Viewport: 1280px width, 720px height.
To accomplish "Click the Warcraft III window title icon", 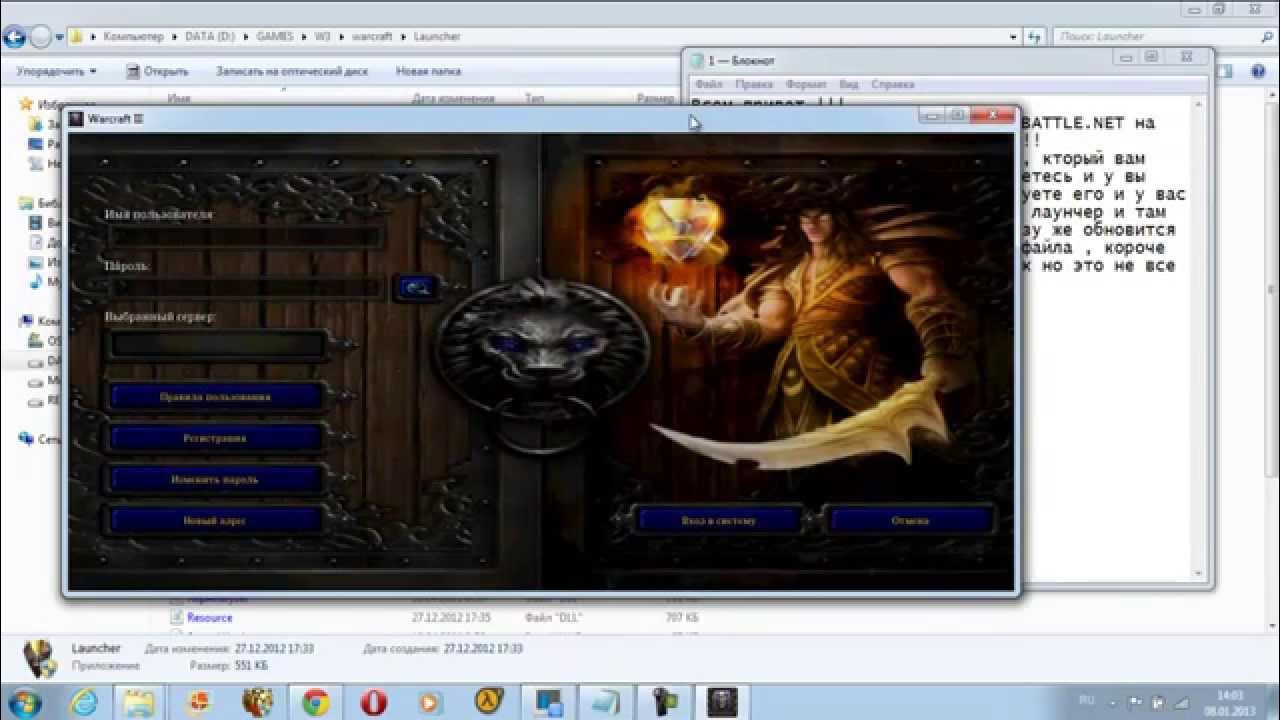I will click(76, 119).
